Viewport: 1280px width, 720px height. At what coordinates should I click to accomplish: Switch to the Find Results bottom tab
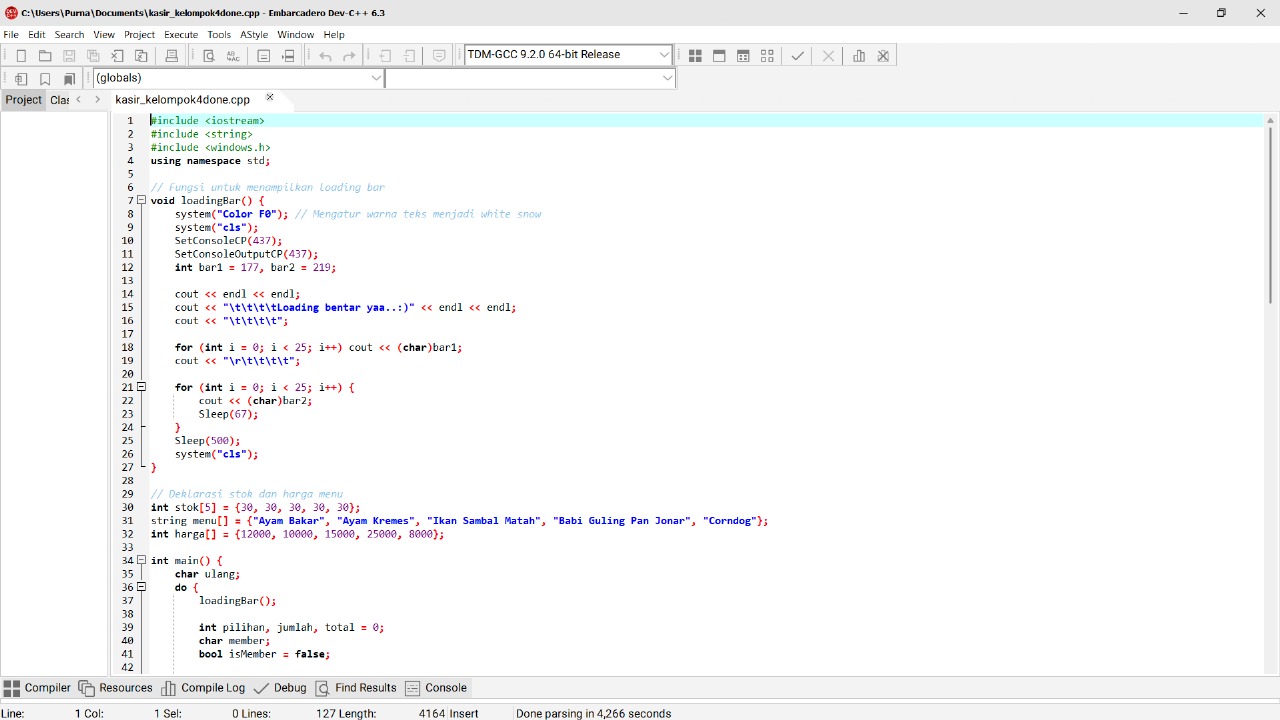356,688
